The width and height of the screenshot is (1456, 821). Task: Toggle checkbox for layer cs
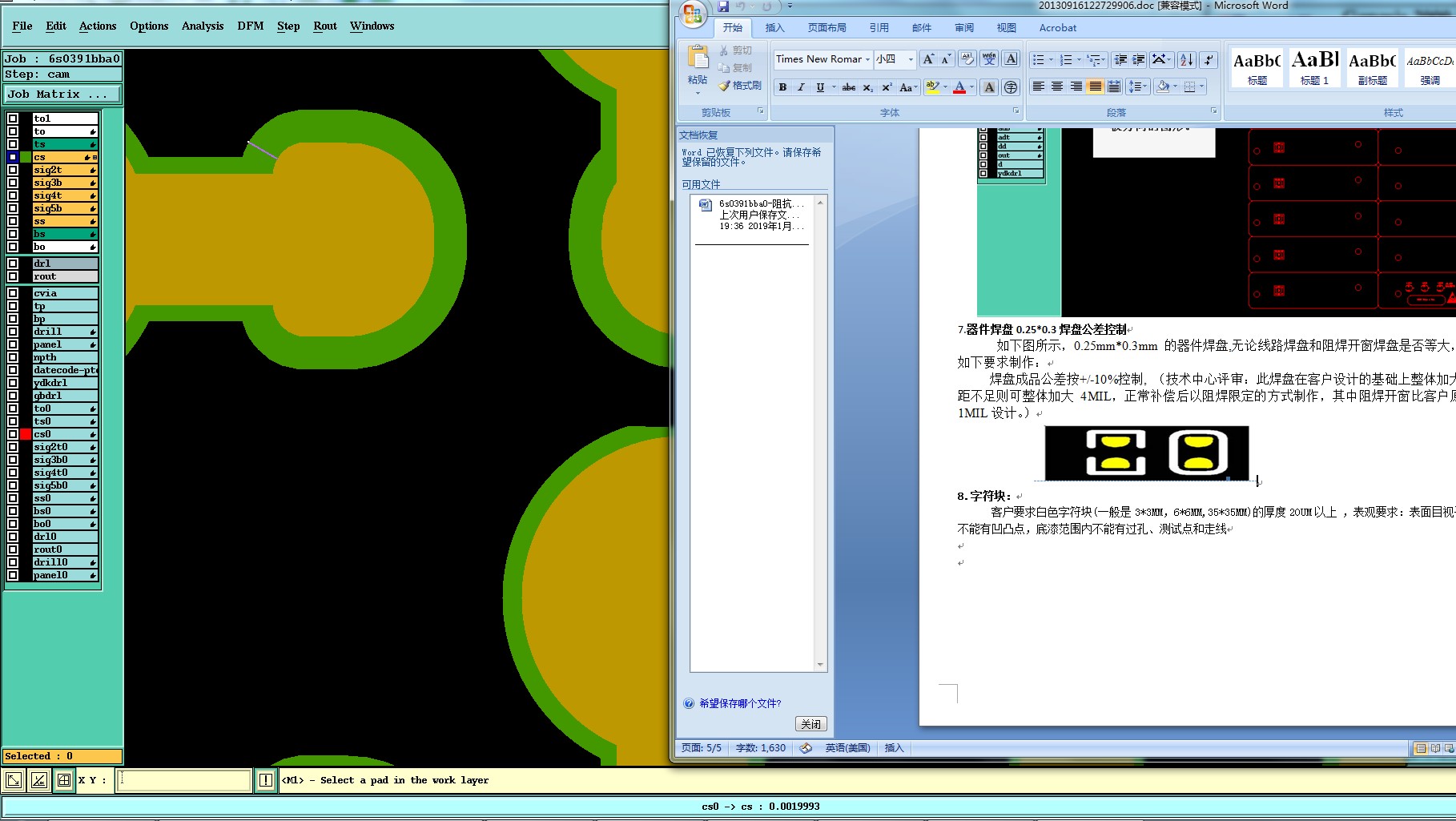coord(13,157)
